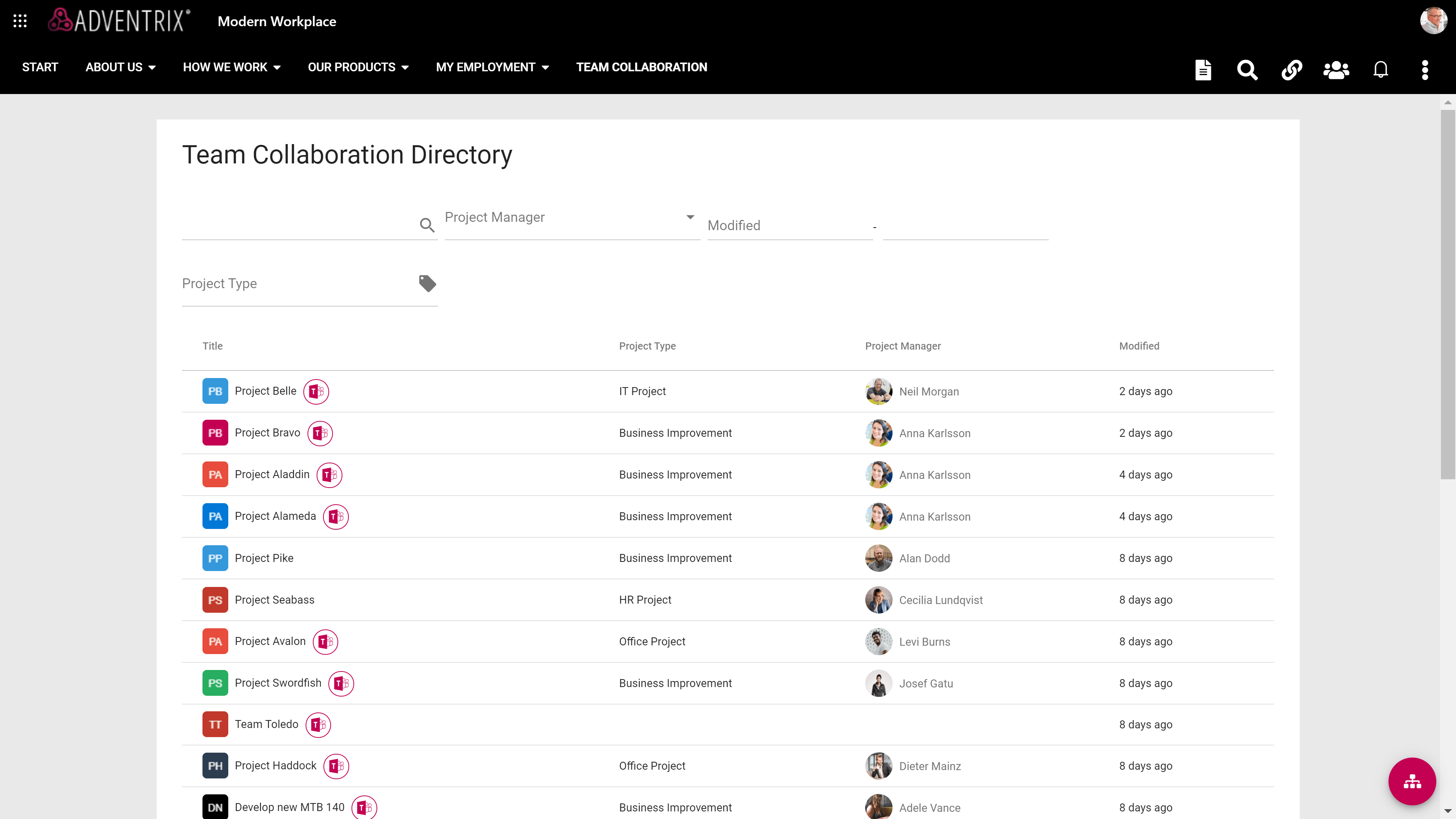Click the Project Type tag icon
Viewport: 1456px width, 819px height.
coord(427,283)
